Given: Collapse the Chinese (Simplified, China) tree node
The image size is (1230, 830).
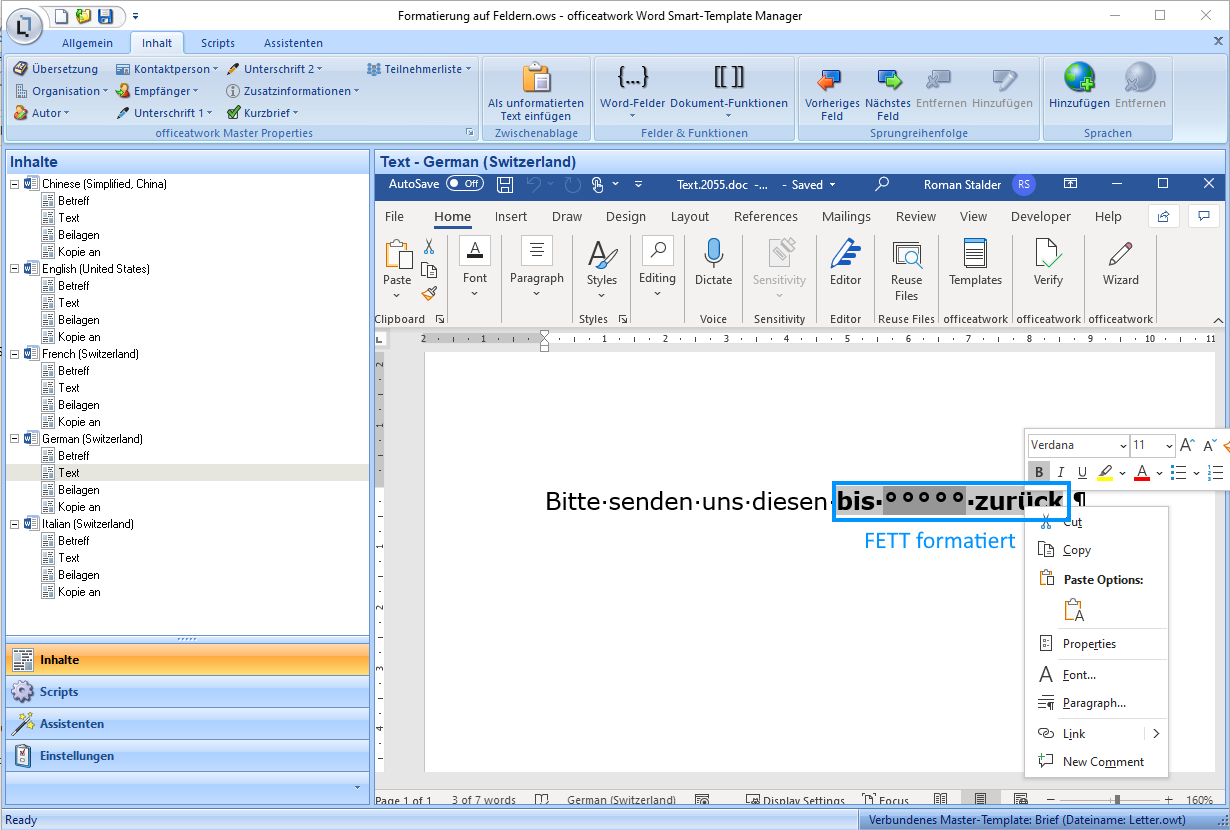Looking at the screenshot, I should 14,184.
